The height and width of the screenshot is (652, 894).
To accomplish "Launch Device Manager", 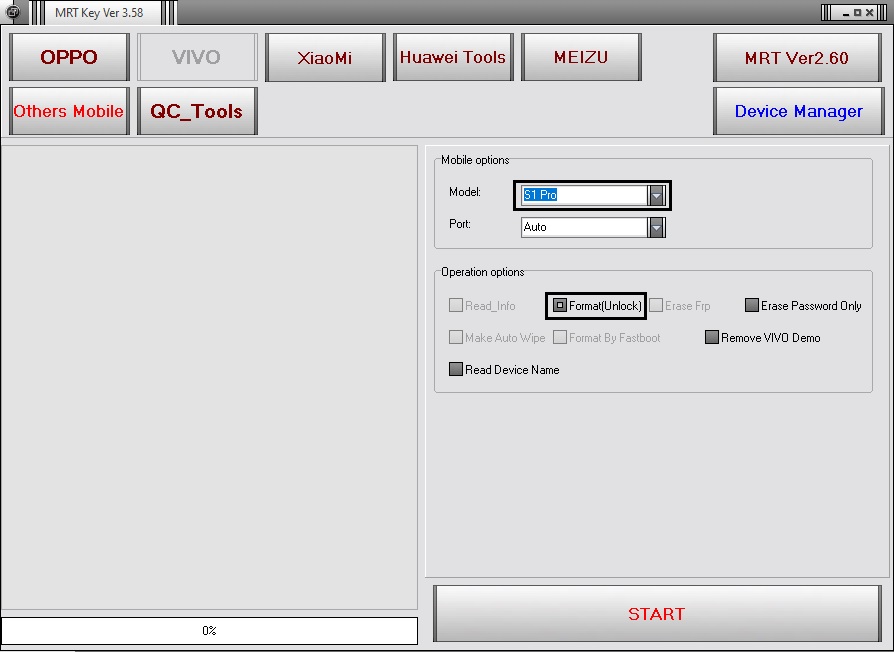I will (x=798, y=111).
